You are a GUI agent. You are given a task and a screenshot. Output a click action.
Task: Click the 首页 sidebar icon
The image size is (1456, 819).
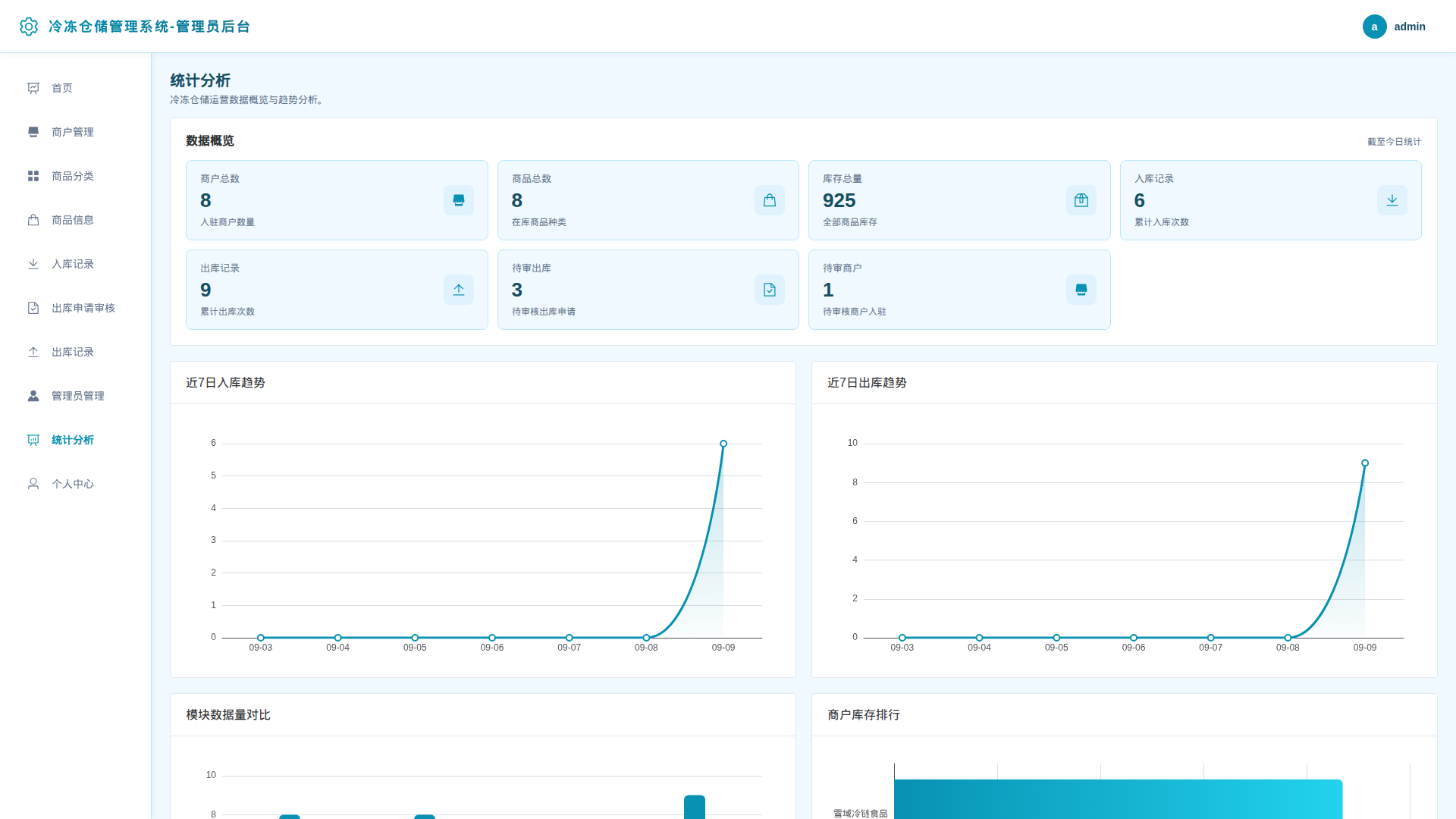pos(33,88)
